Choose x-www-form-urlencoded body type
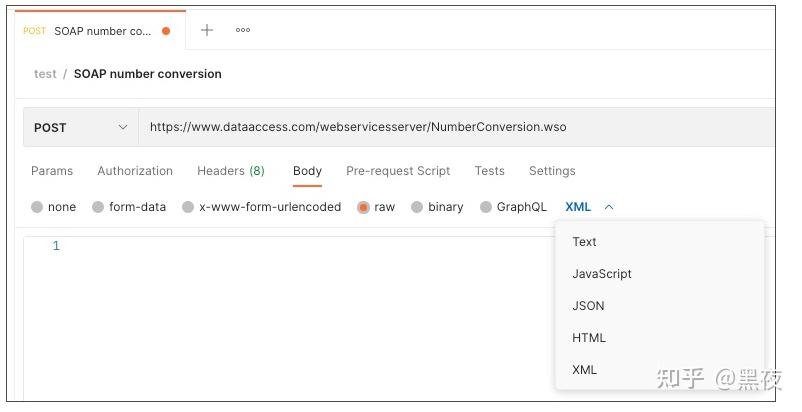Screen dimensions: 802x412 click(188, 207)
